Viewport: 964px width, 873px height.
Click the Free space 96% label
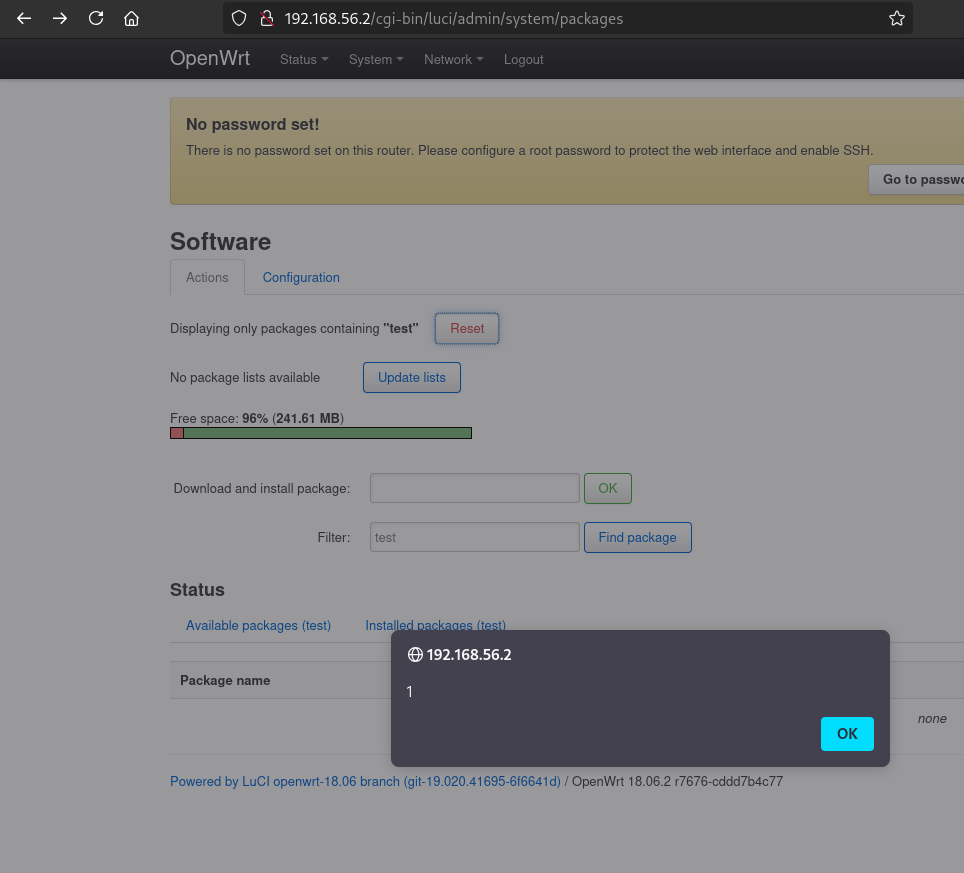coord(257,419)
